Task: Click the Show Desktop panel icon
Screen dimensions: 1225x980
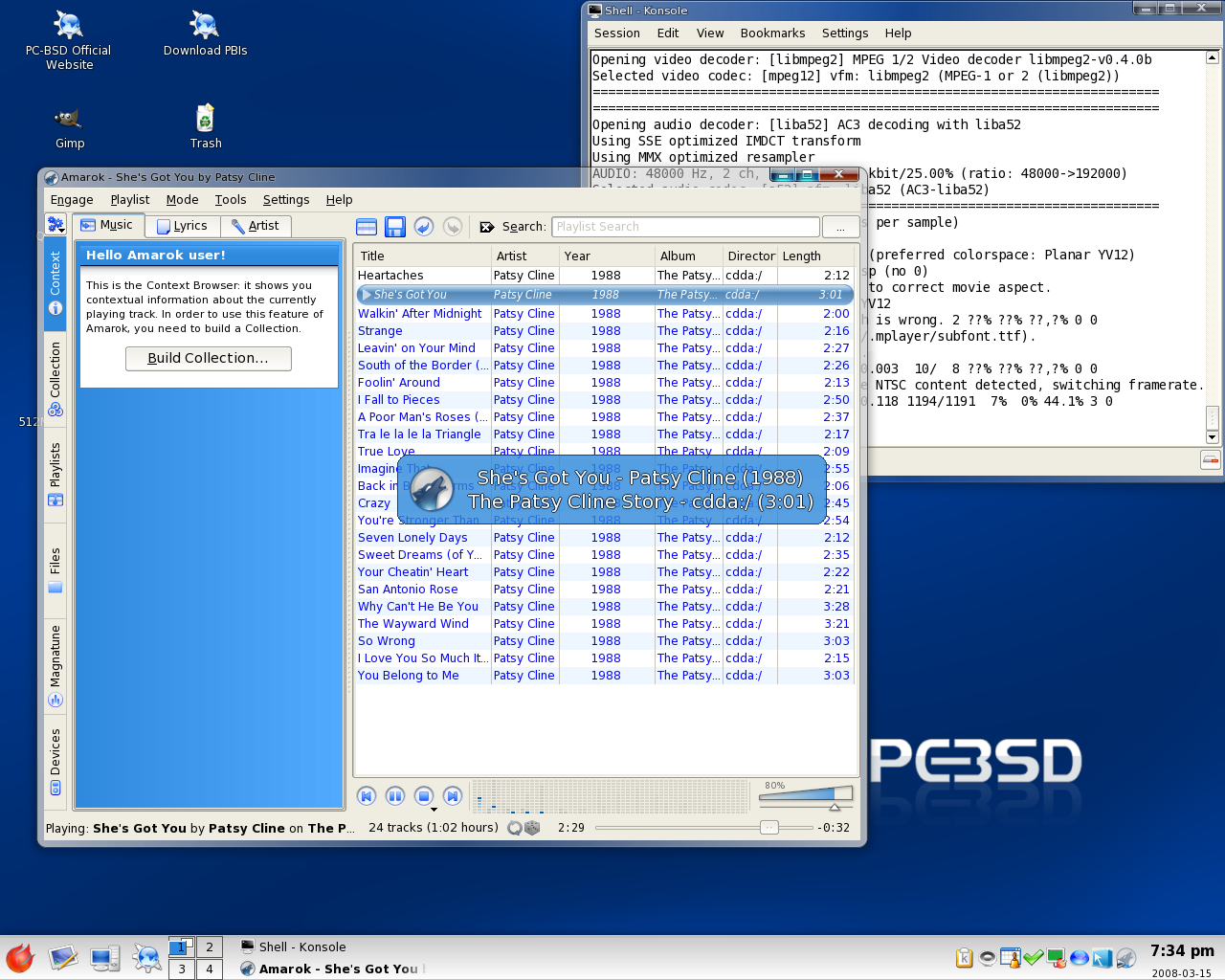Action: pyautogui.click(x=63, y=958)
